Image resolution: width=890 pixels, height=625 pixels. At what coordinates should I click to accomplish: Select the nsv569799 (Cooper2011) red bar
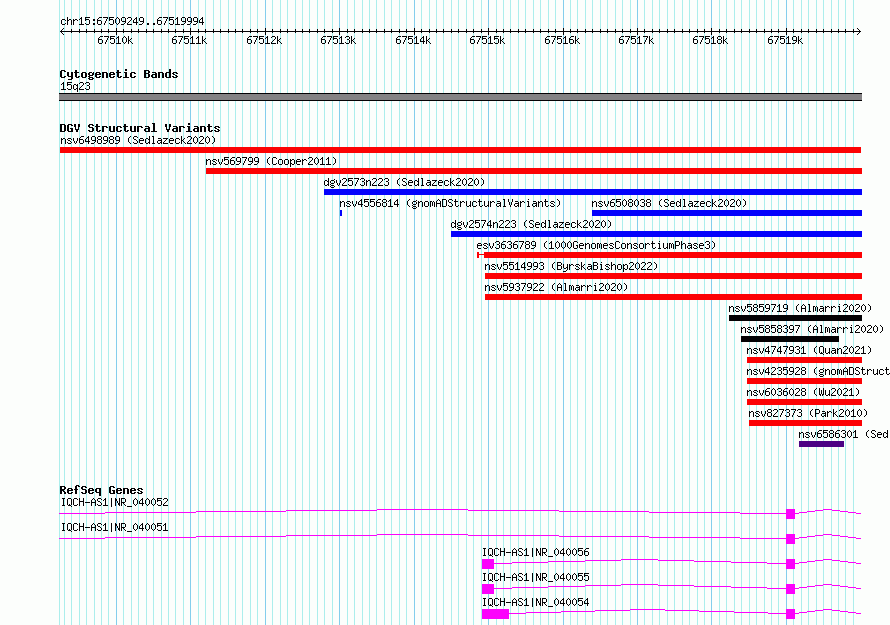click(534, 171)
